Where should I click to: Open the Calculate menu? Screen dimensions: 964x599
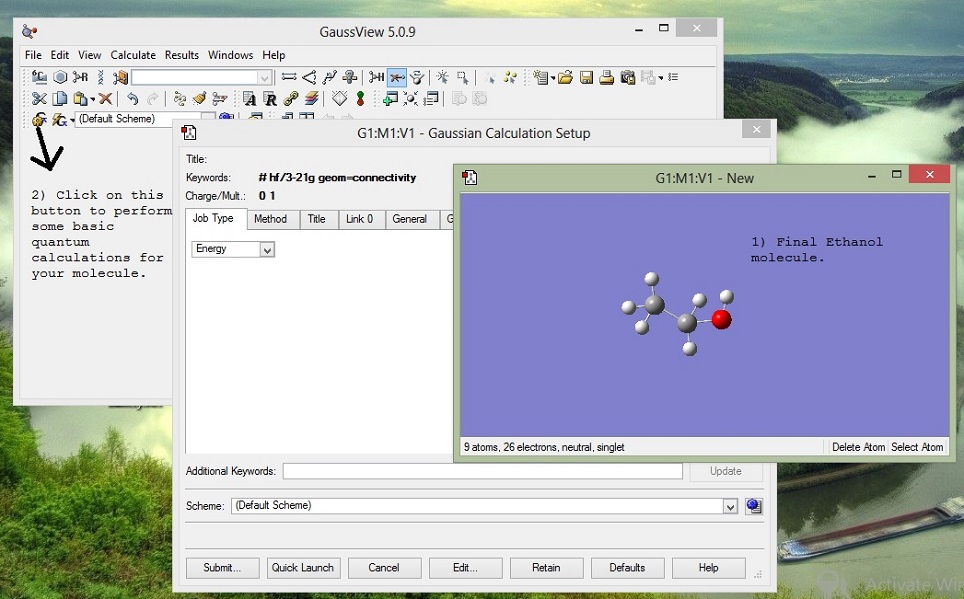[x=133, y=55]
